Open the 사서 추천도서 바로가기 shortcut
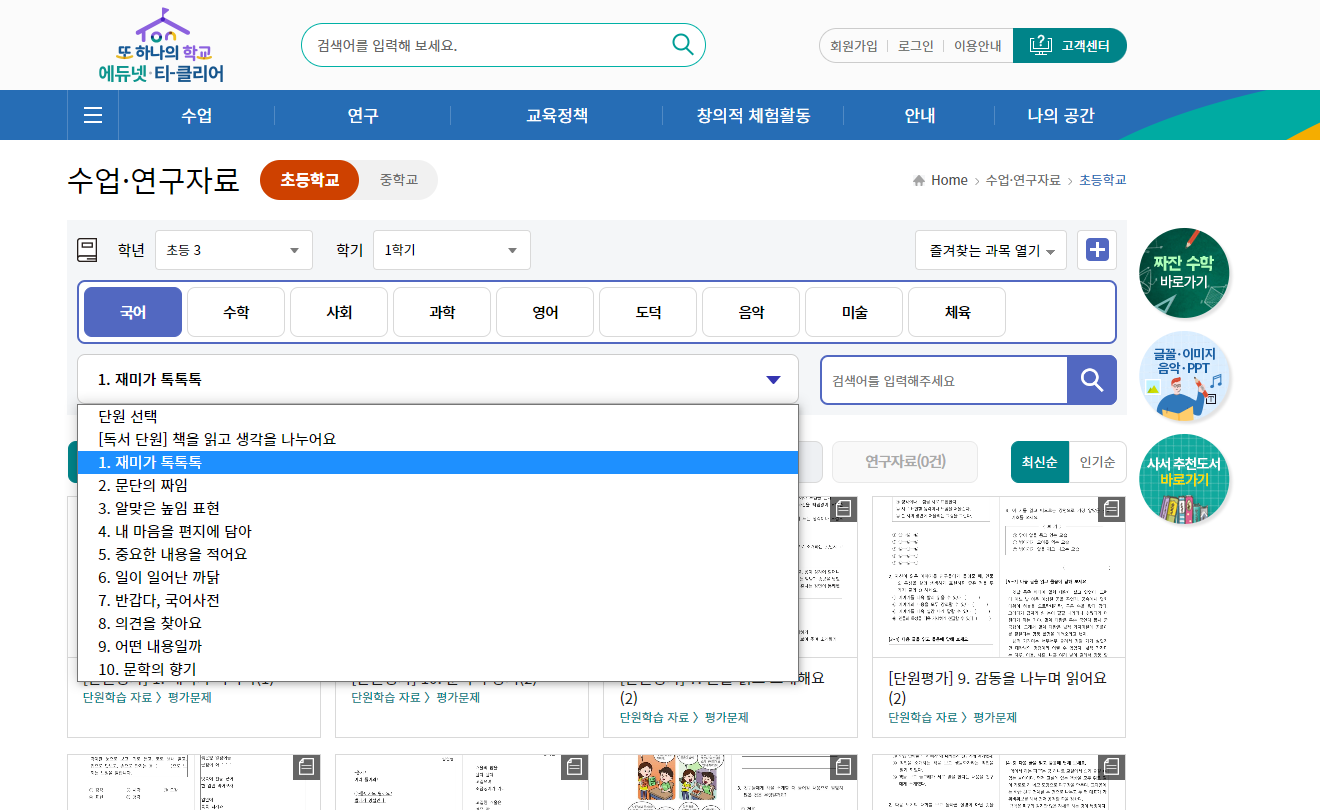This screenshot has width=1320, height=810. 1184,480
